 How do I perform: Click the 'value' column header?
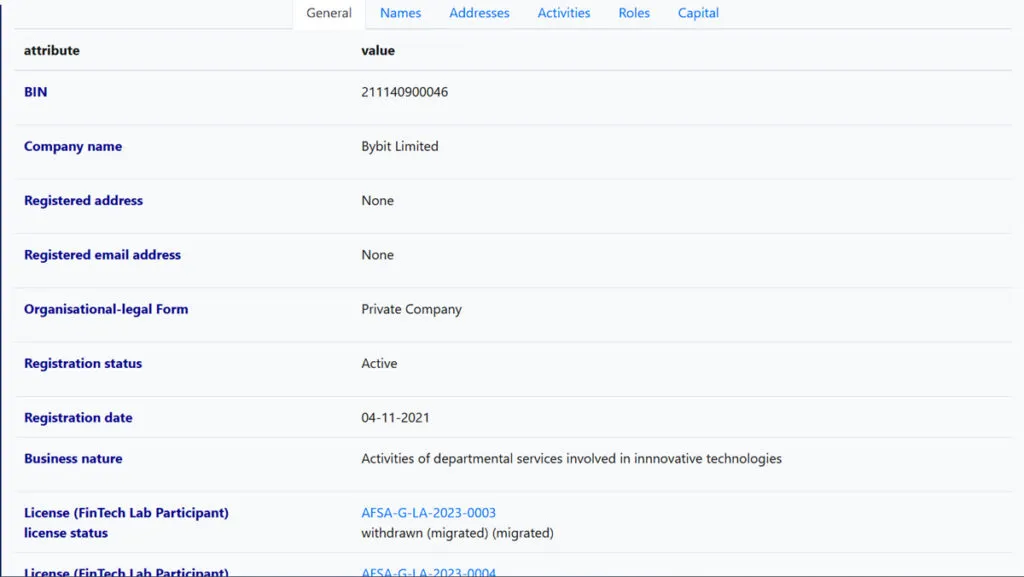click(377, 50)
